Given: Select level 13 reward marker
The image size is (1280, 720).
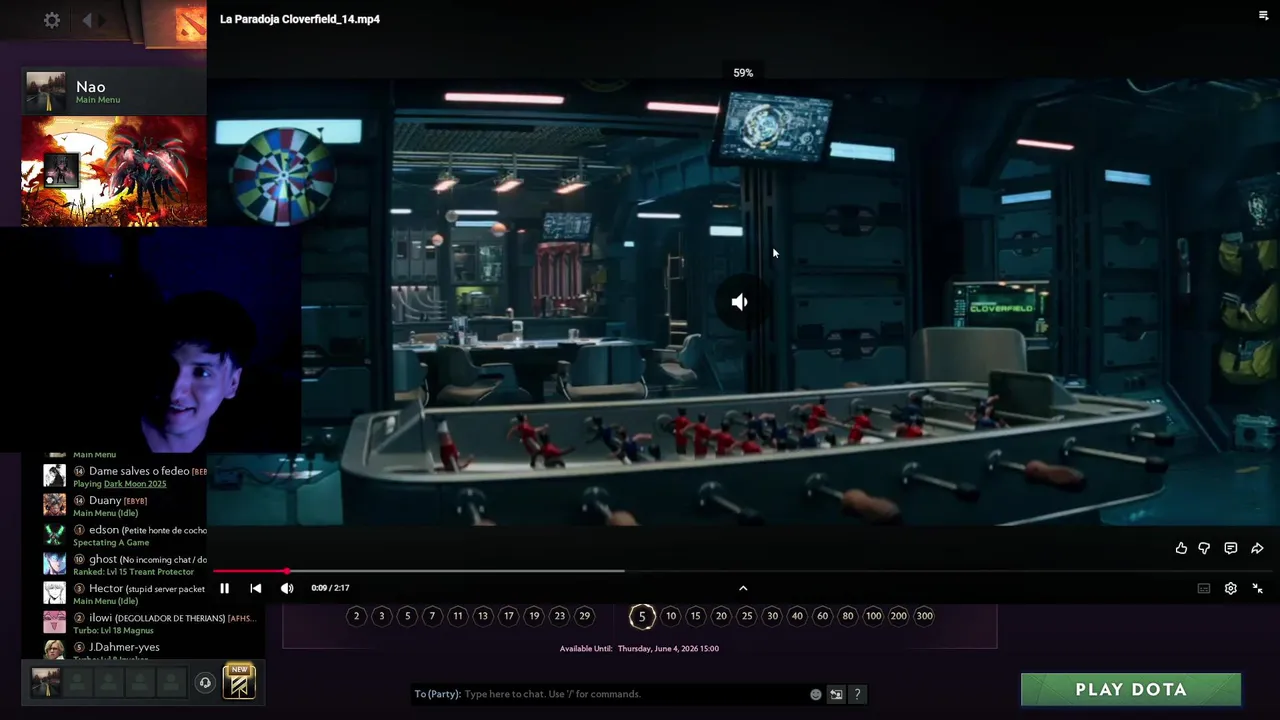Looking at the screenshot, I should coord(483,616).
